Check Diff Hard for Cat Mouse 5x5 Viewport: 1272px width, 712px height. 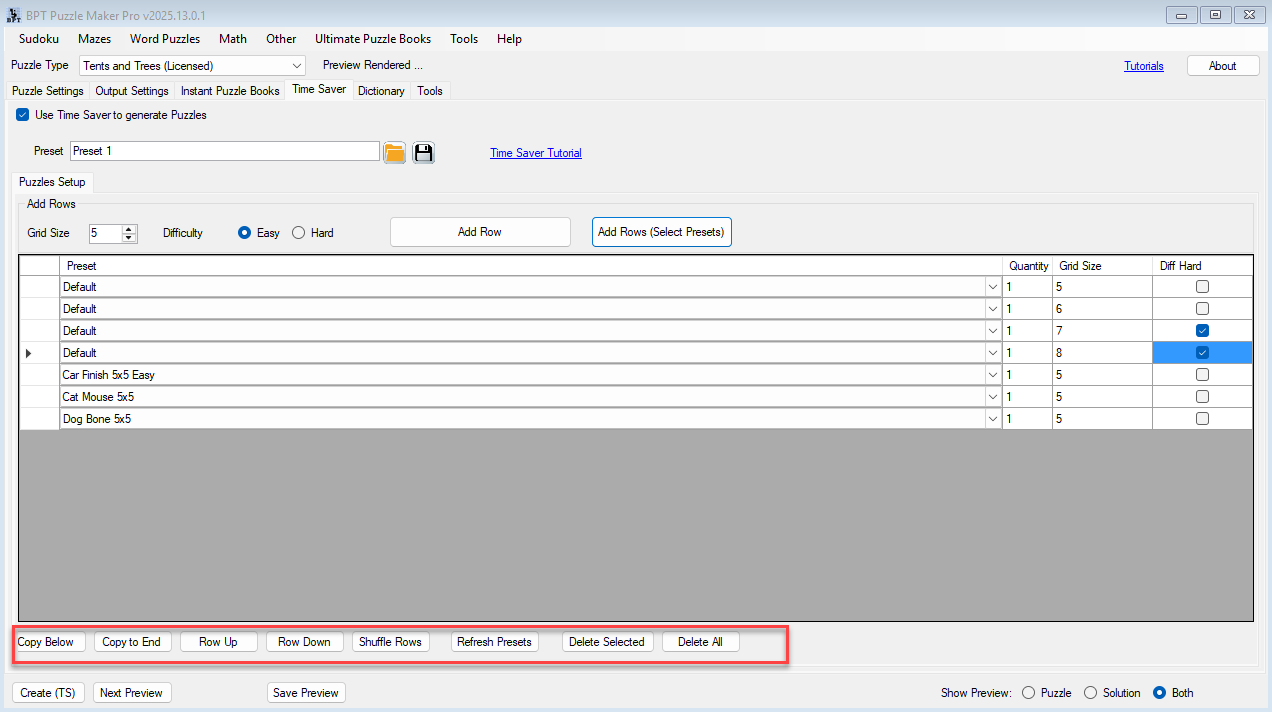(1202, 397)
